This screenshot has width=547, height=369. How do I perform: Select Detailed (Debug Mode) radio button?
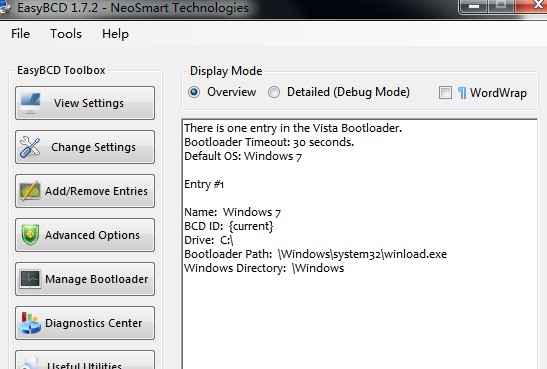coord(274,92)
